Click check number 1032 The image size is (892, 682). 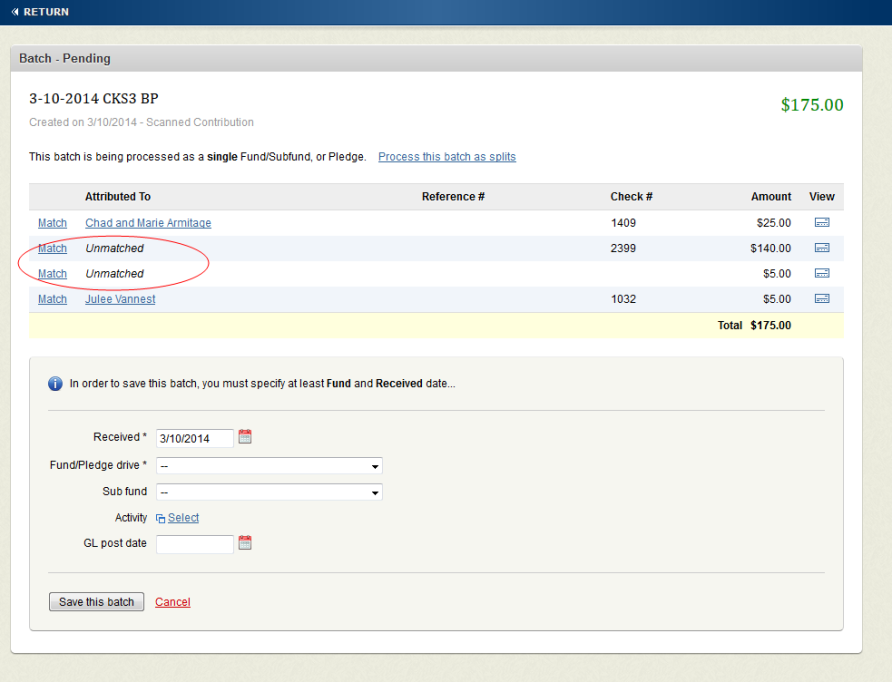point(623,299)
